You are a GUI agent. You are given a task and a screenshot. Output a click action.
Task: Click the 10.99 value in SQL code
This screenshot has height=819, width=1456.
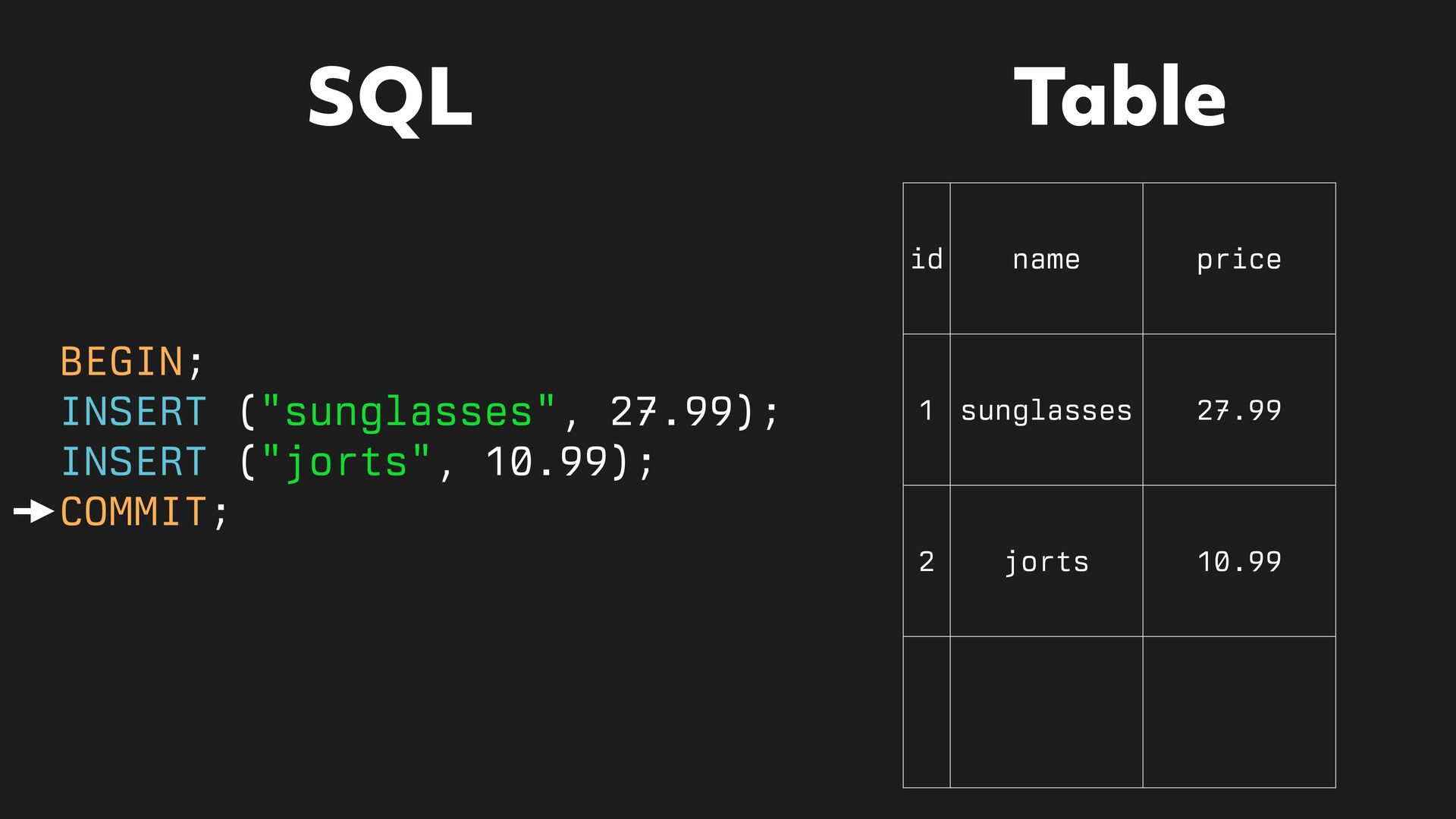tap(546, 463)
